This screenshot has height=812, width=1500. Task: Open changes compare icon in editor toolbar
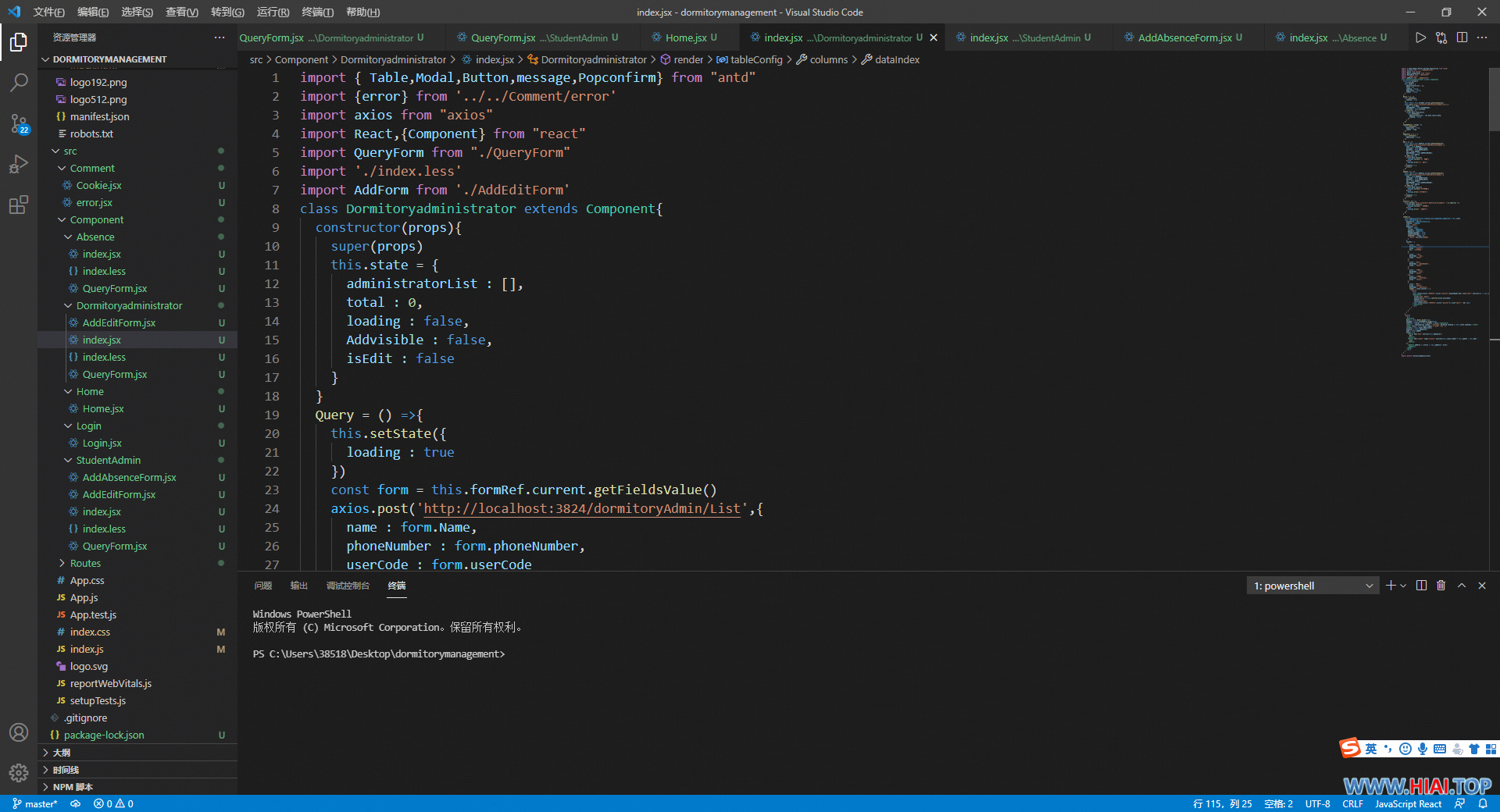(1441, 37)
